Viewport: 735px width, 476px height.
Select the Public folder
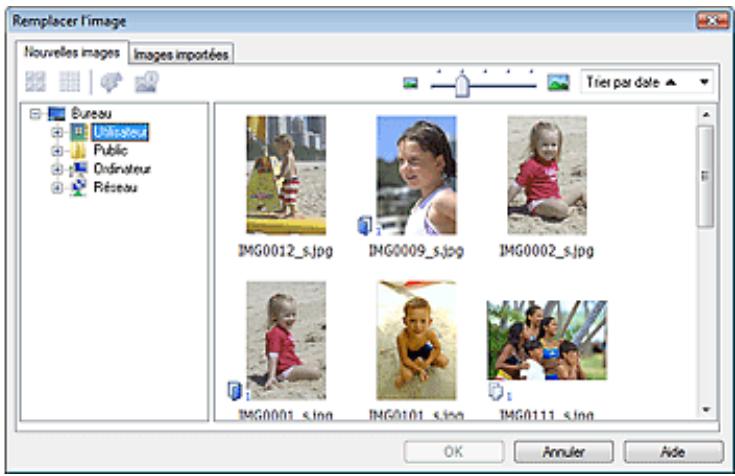click(111, 151)
